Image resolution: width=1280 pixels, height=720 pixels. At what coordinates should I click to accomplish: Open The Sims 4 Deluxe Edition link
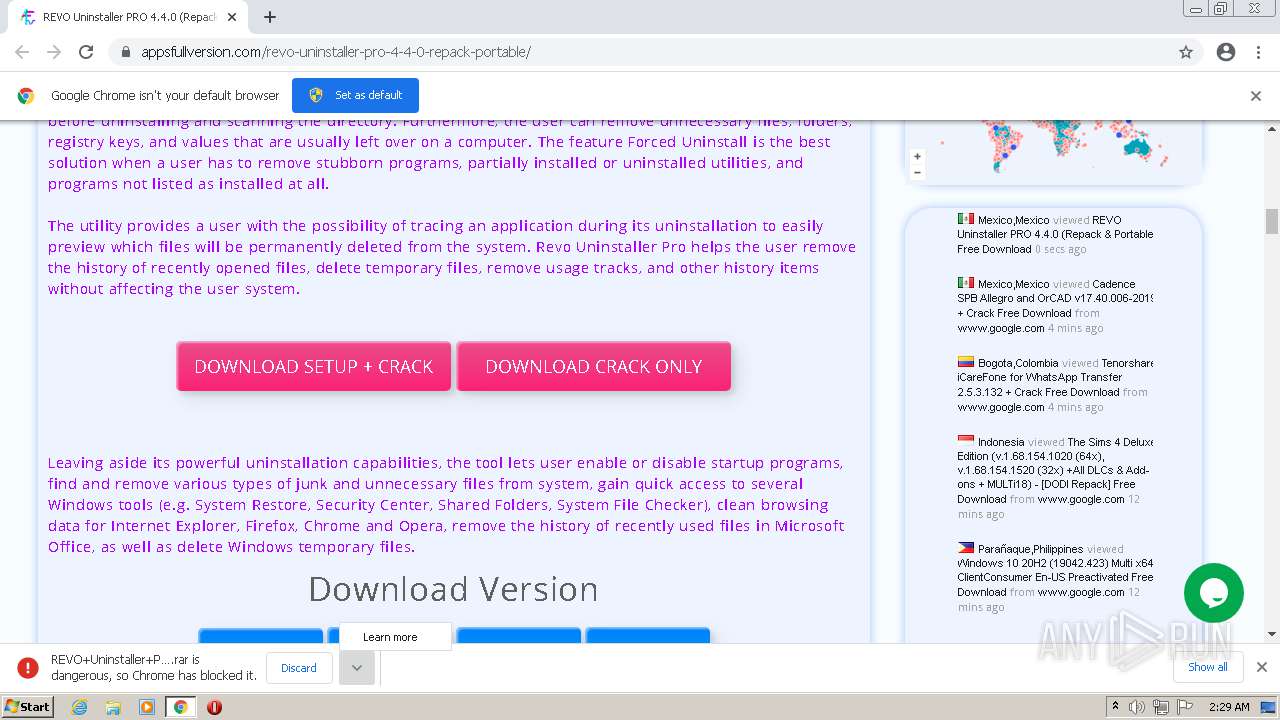click(1055, 470)
